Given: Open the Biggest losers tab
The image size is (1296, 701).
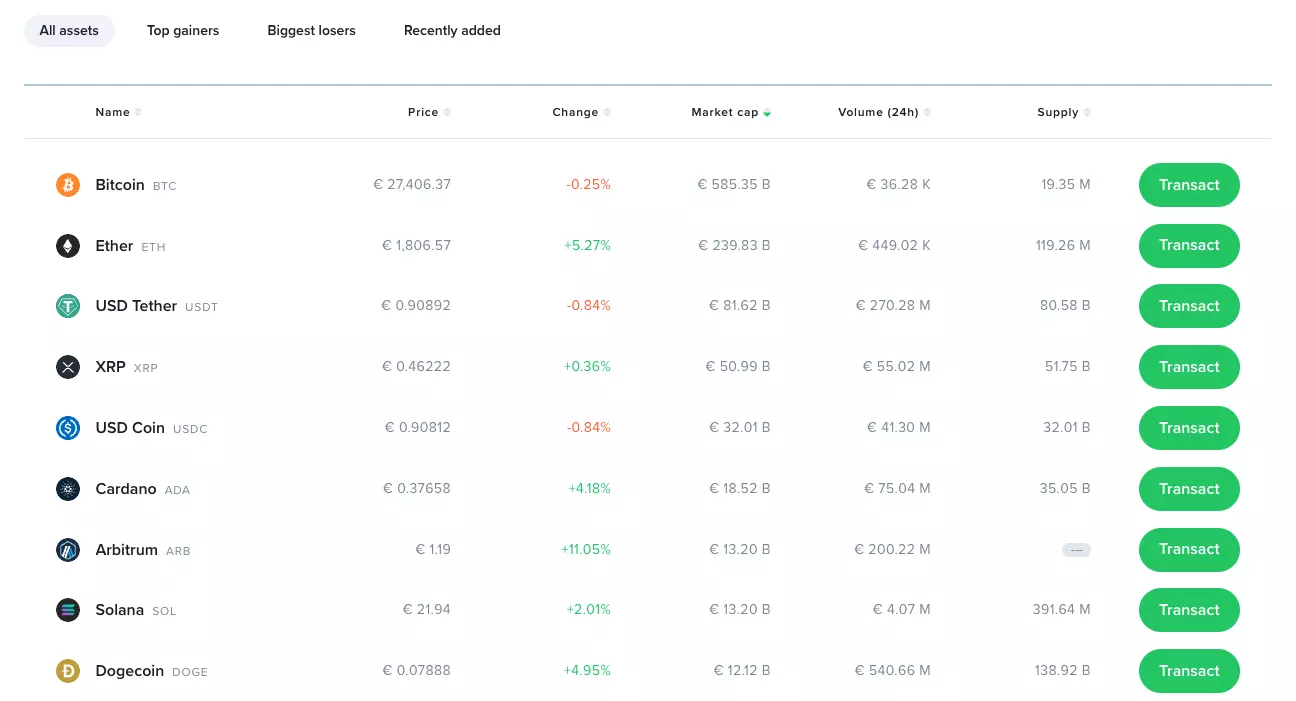Looking at the screenshot, I should pyautogui.click(x=311, y=31).
